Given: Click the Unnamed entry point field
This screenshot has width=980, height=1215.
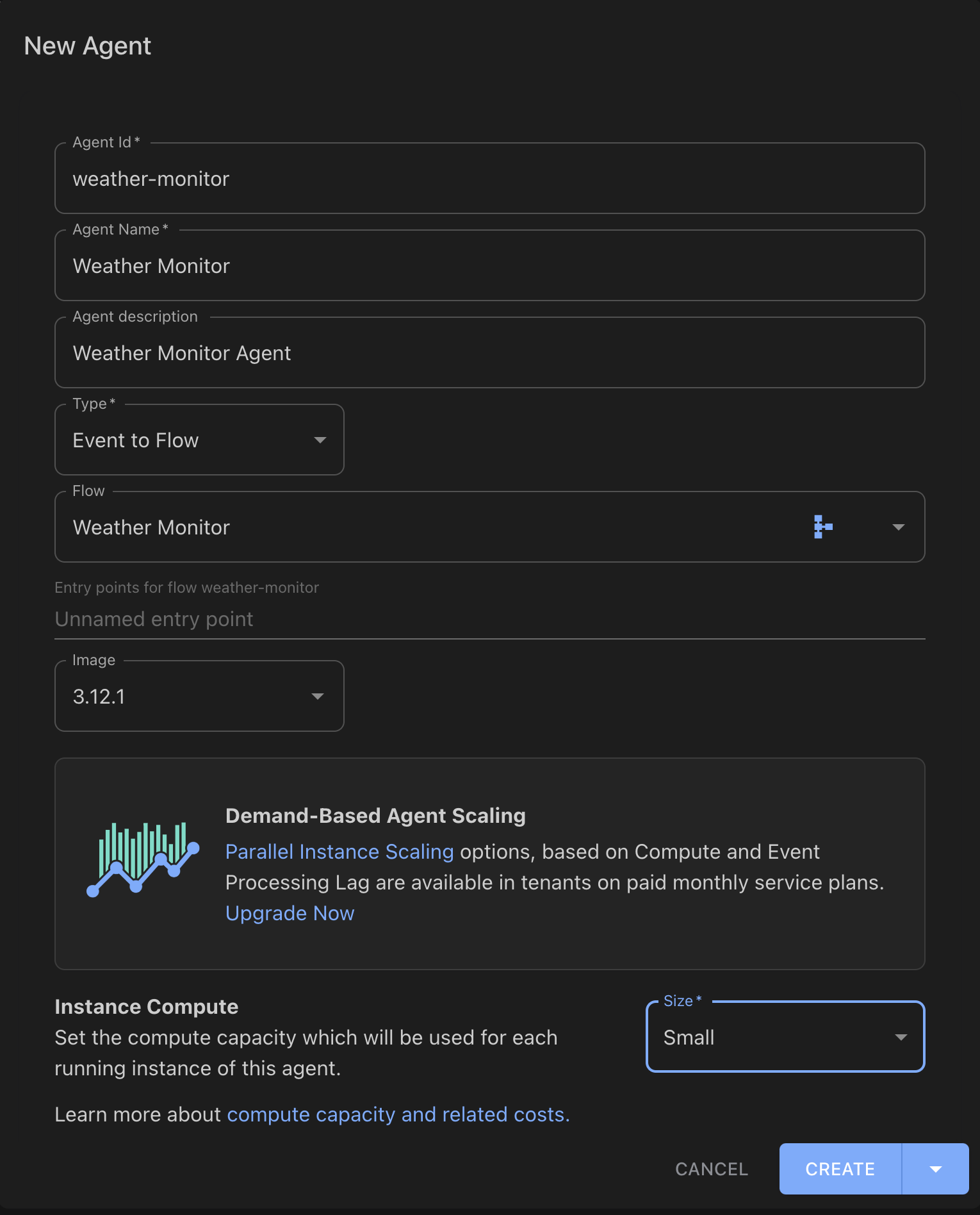Looking at the screenshot, I should pyautogui.click(x=489, y=619).
